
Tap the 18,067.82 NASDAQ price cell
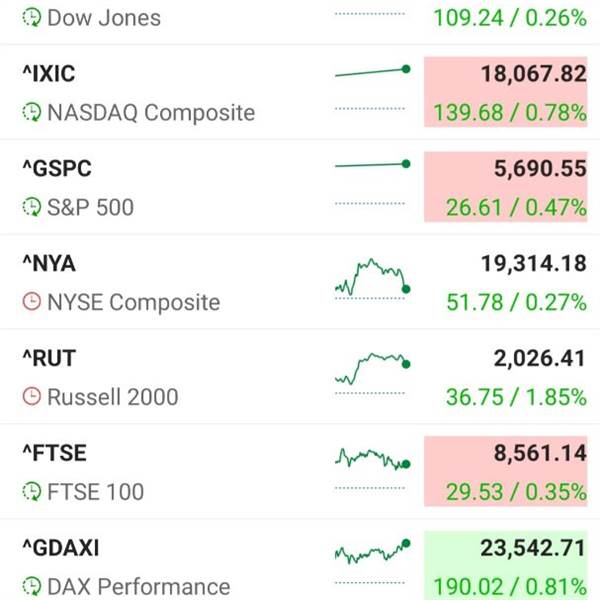(505, 92)
